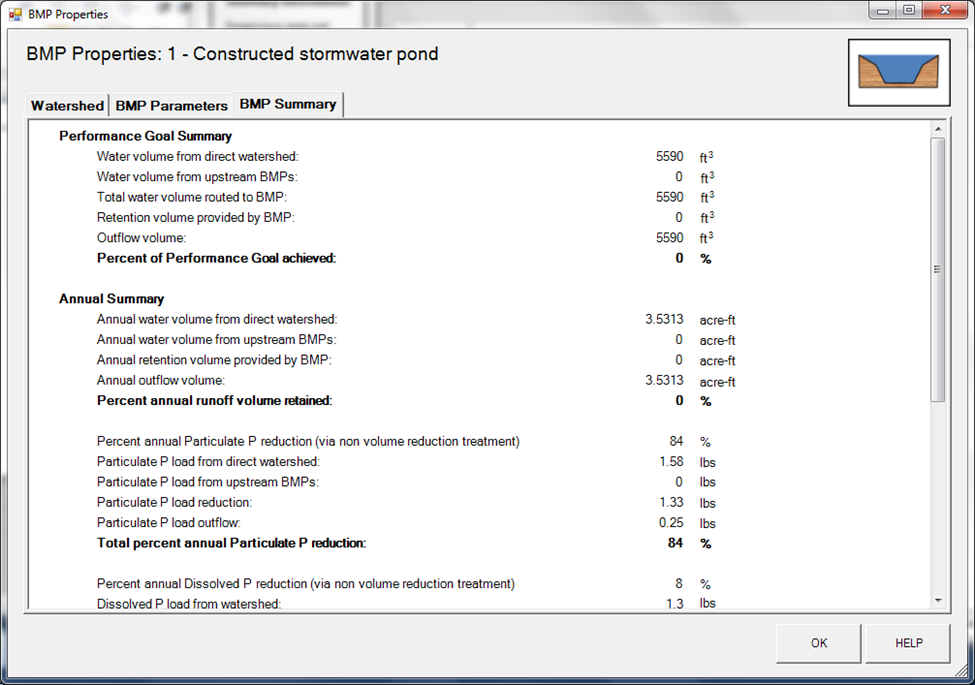
Task: Maximize the BMP Properties window
Action: click(908, 10)
